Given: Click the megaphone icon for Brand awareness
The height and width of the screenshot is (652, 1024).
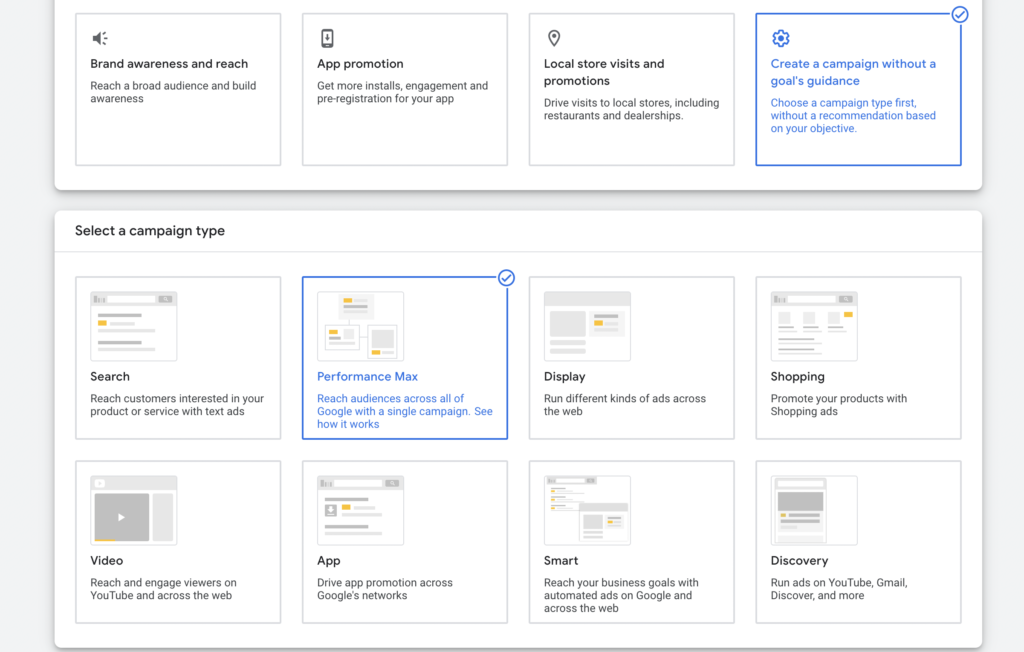Looking at the screenshot, I should point(100,39).
